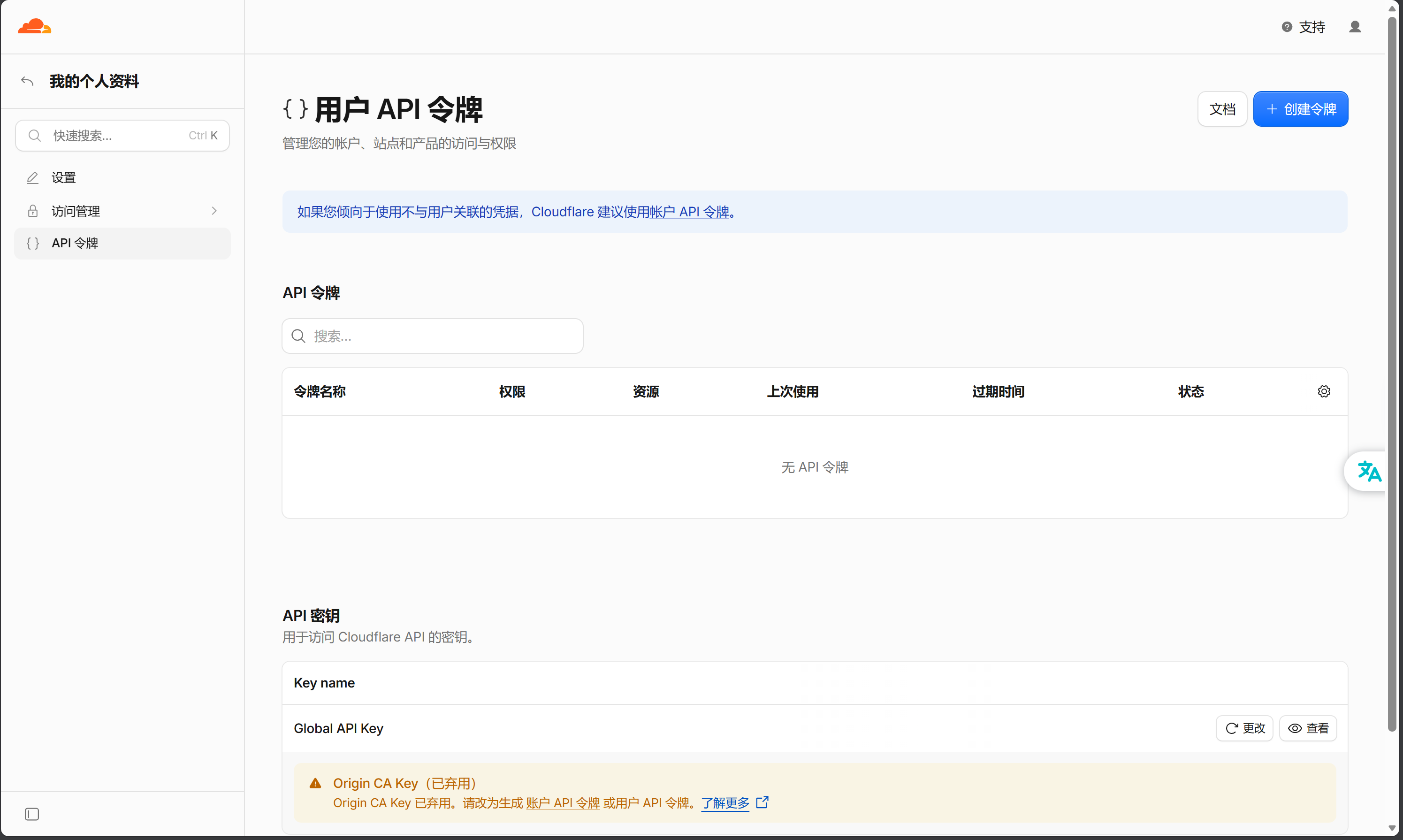Focus the 快速搜索 sidebar search box
1403x840 pixels.
tap(122, 135)
